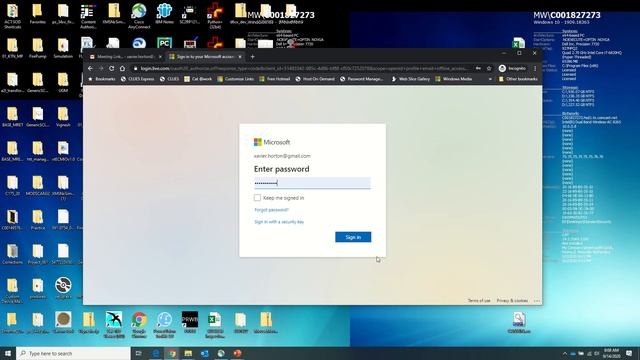
Task: Select the Practice desktop folder
Action: 38,220
